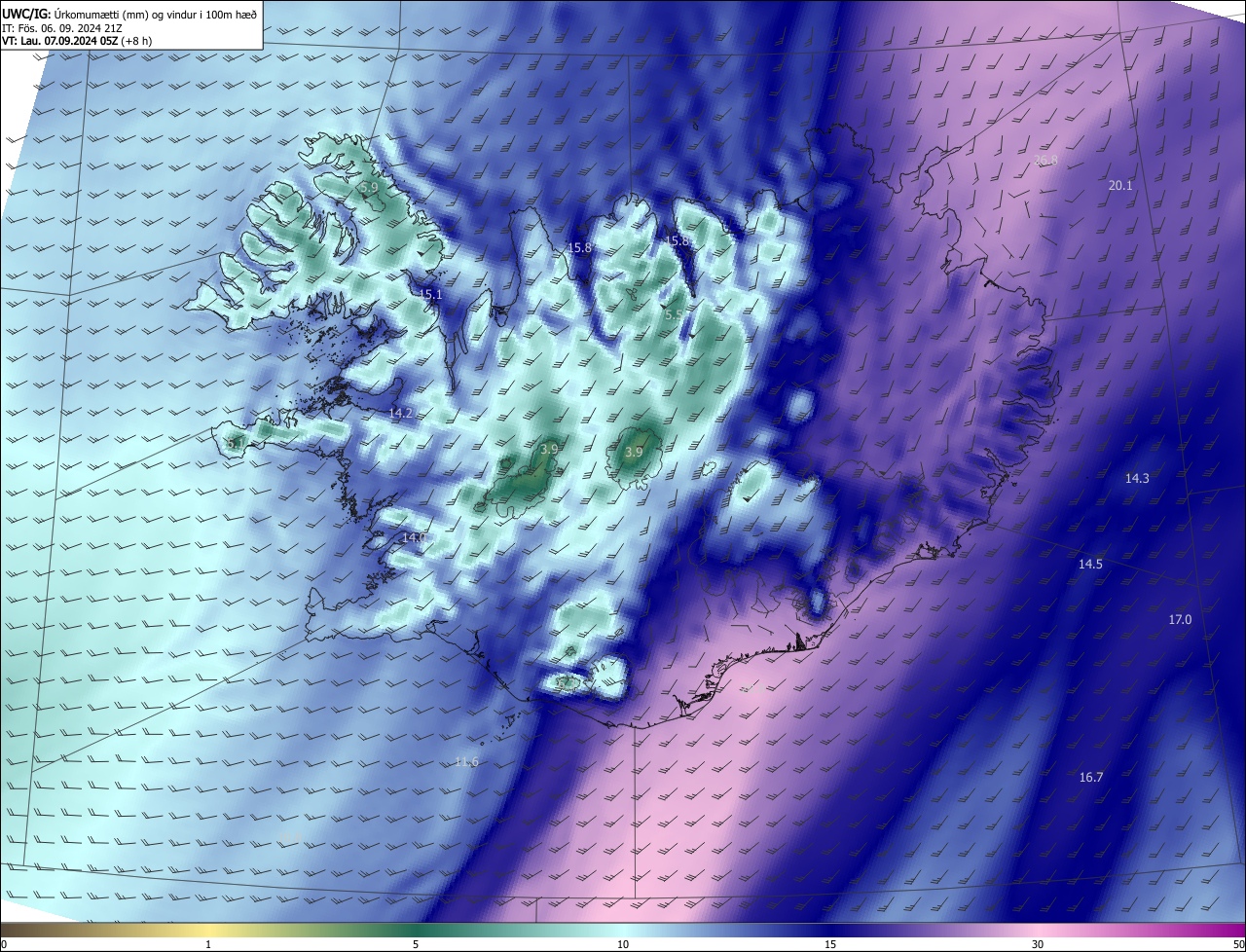Screen dimensions: 1246x952
Task: Click the 50 tick on the color scale
Action: coord(1238,944)
